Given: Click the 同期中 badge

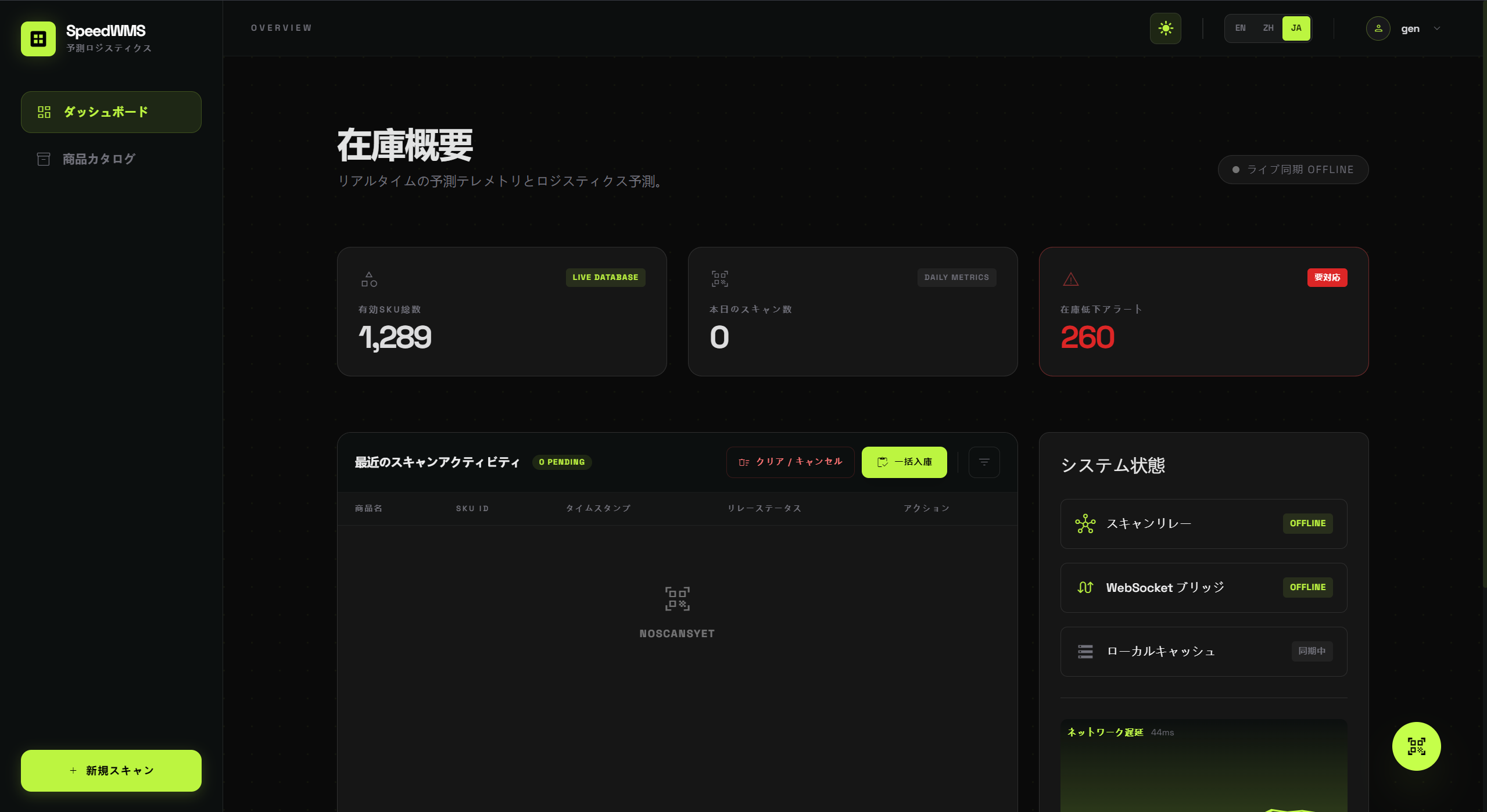Looking at the screenshot, I should (x=1312, y=652).
